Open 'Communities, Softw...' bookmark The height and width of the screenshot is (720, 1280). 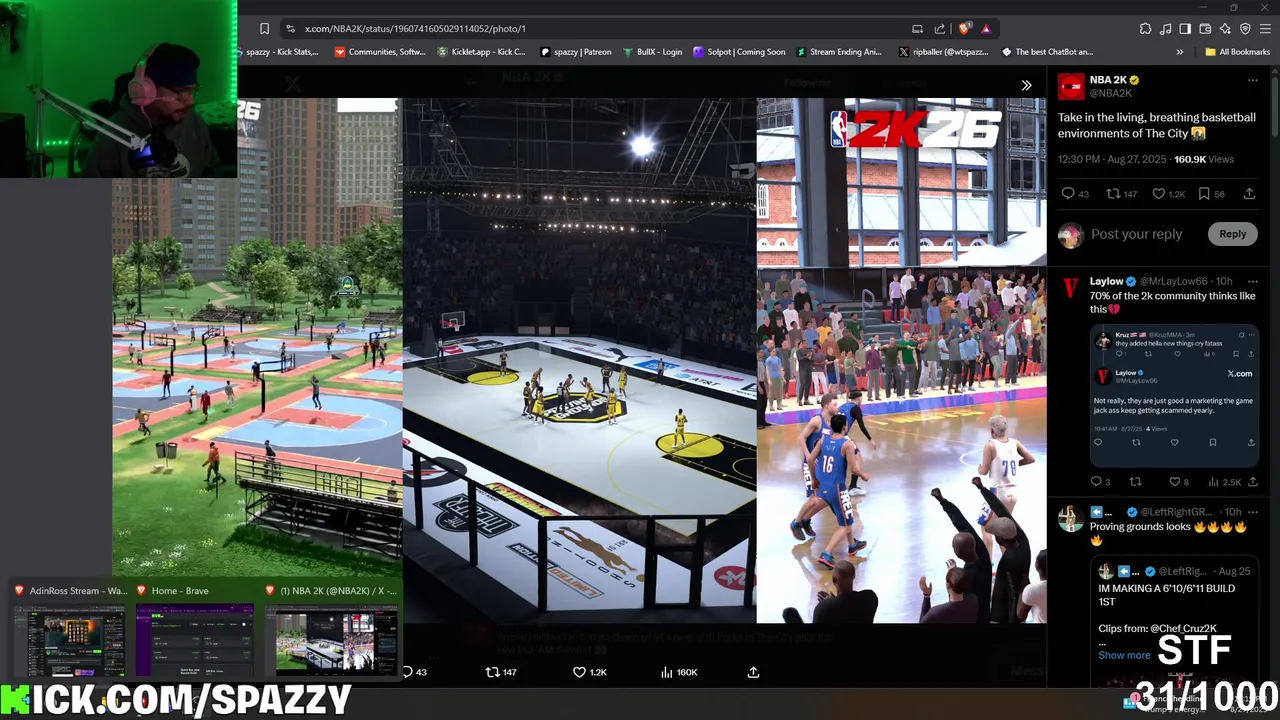click(x=380, y=52)
